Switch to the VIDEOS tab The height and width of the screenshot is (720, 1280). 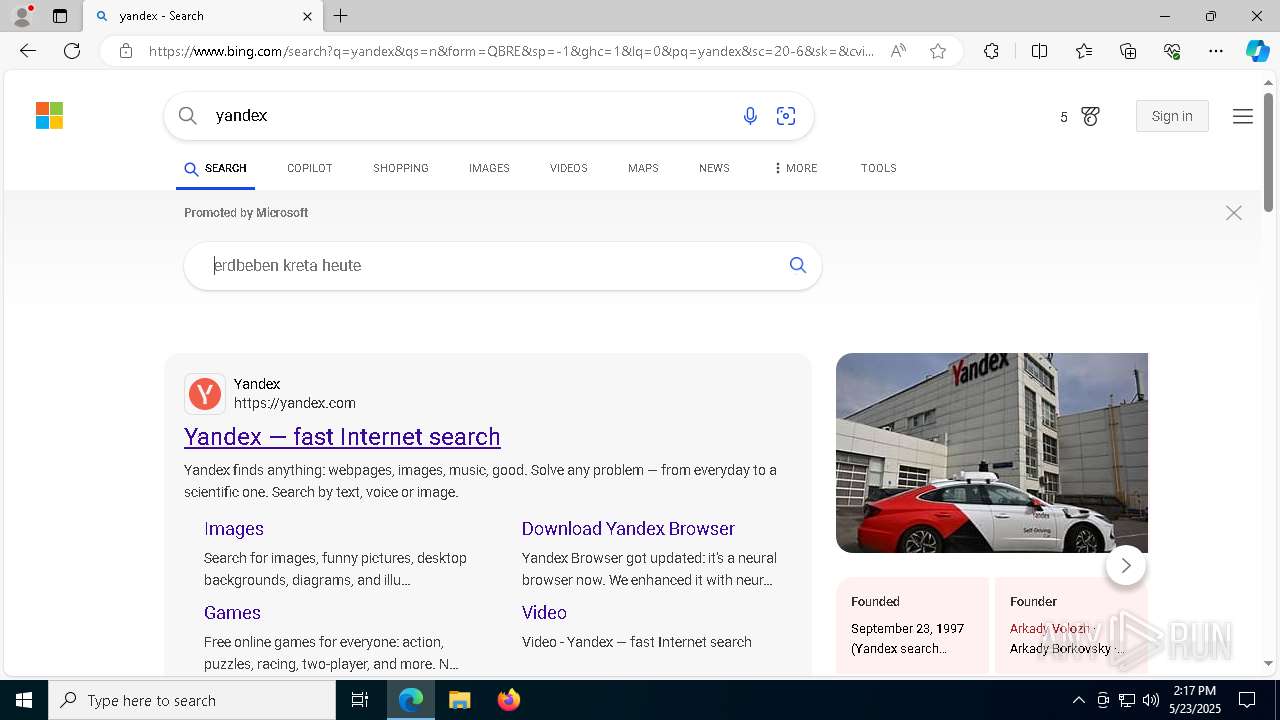point(568,168)
